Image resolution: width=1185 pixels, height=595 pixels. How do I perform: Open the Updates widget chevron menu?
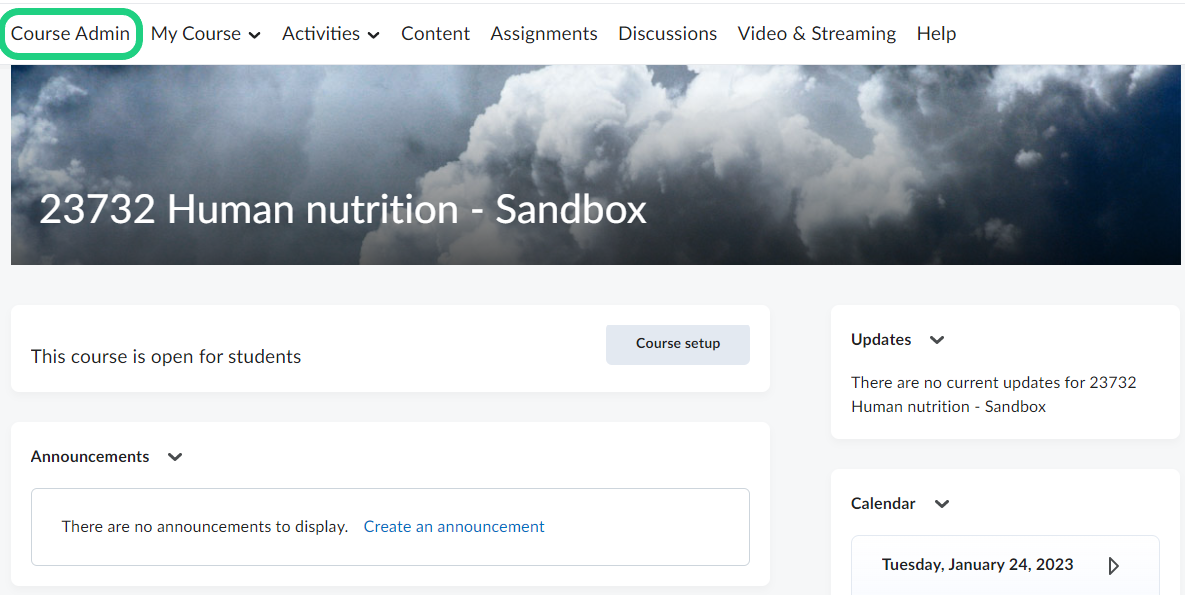pos(937,340)
